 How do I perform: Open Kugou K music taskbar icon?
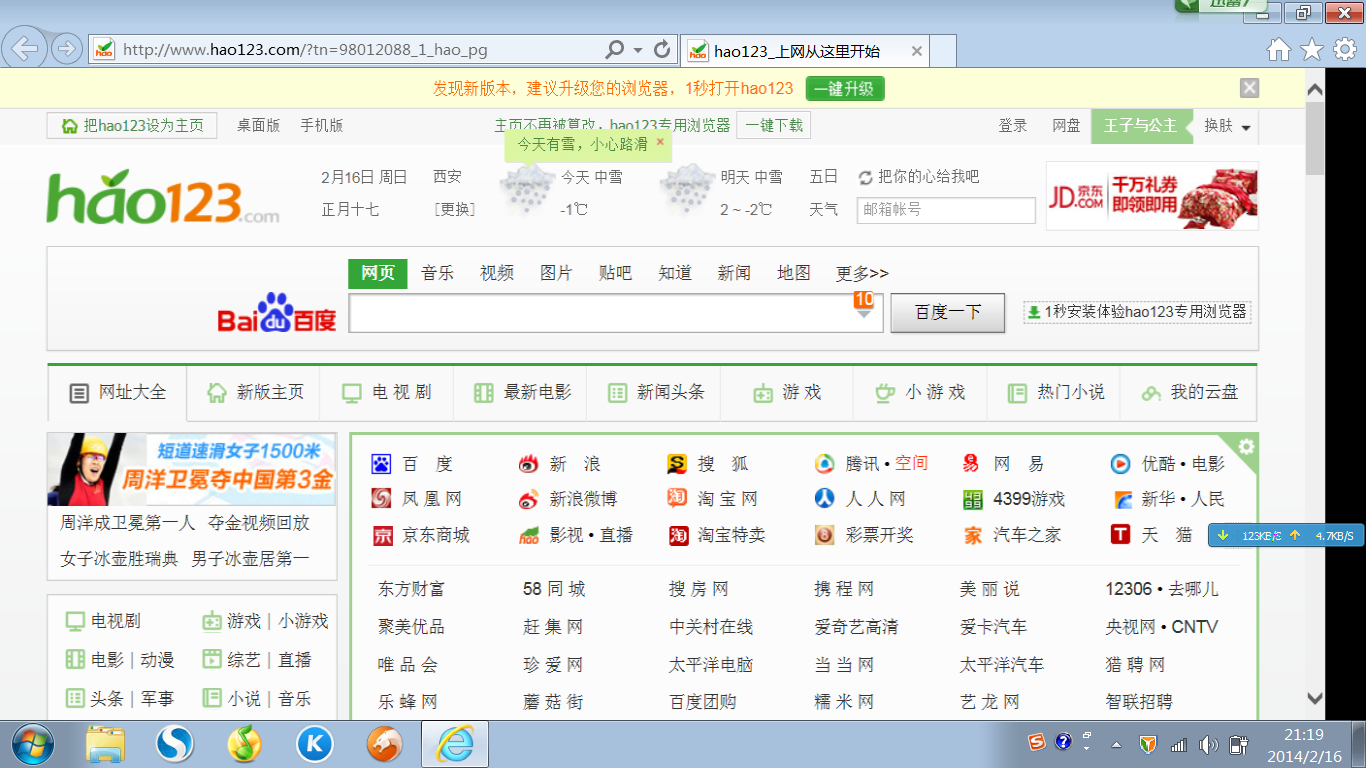click(x=315, y=743)
